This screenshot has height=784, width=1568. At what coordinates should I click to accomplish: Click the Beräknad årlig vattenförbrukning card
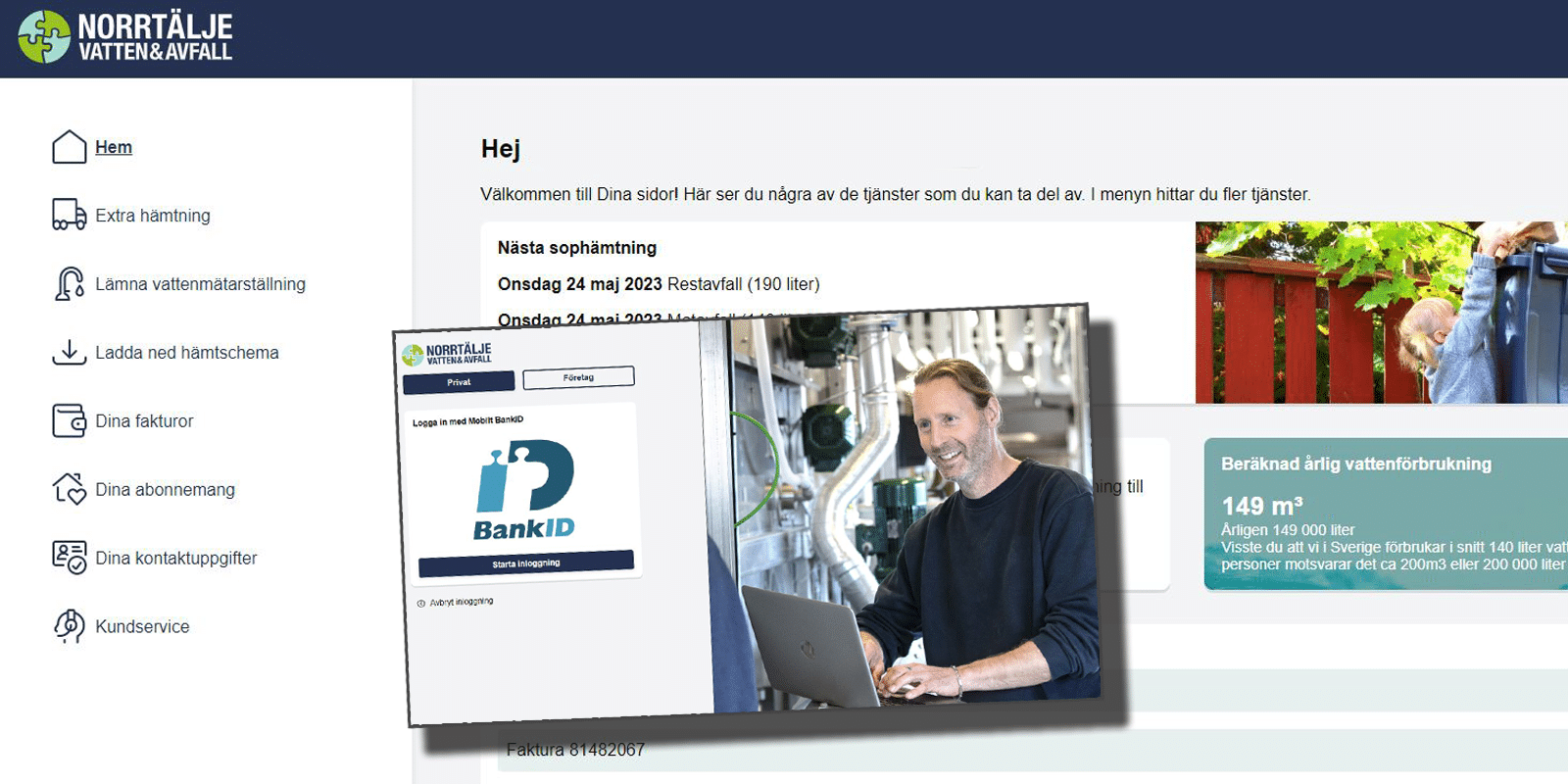1386,514
